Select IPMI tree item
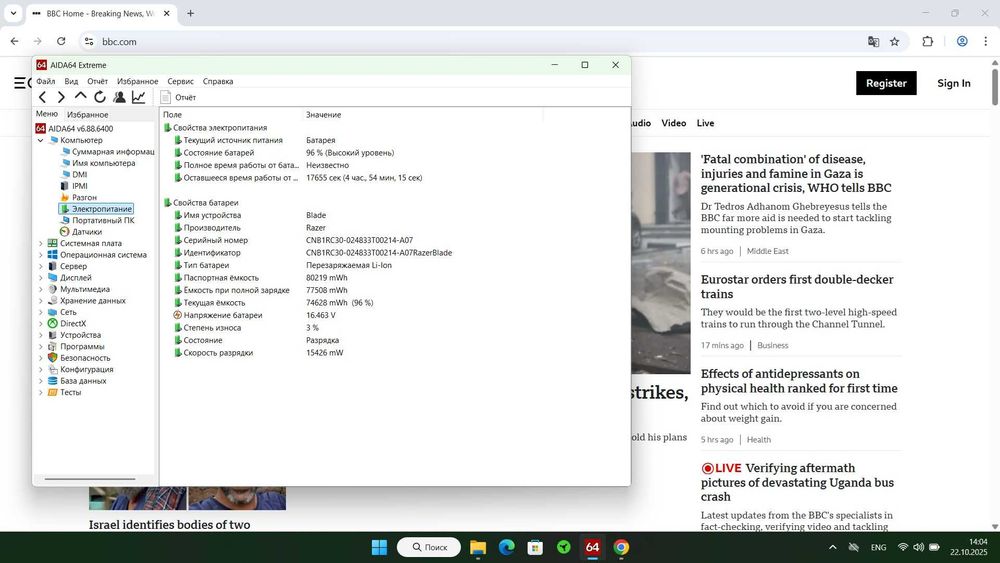This screenshot has height=563, width=1000. click(73, 186)
